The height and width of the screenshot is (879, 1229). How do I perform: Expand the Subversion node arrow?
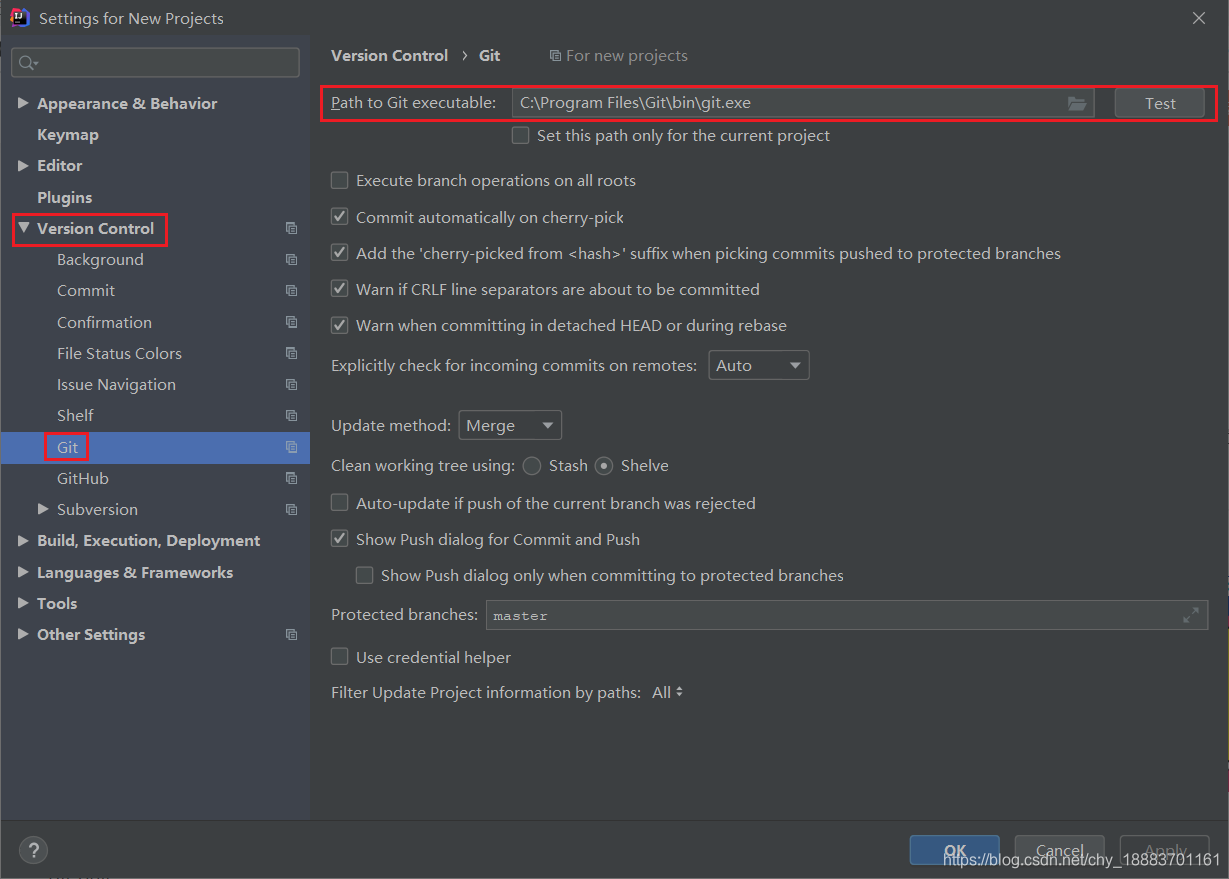tap(43, 509)
